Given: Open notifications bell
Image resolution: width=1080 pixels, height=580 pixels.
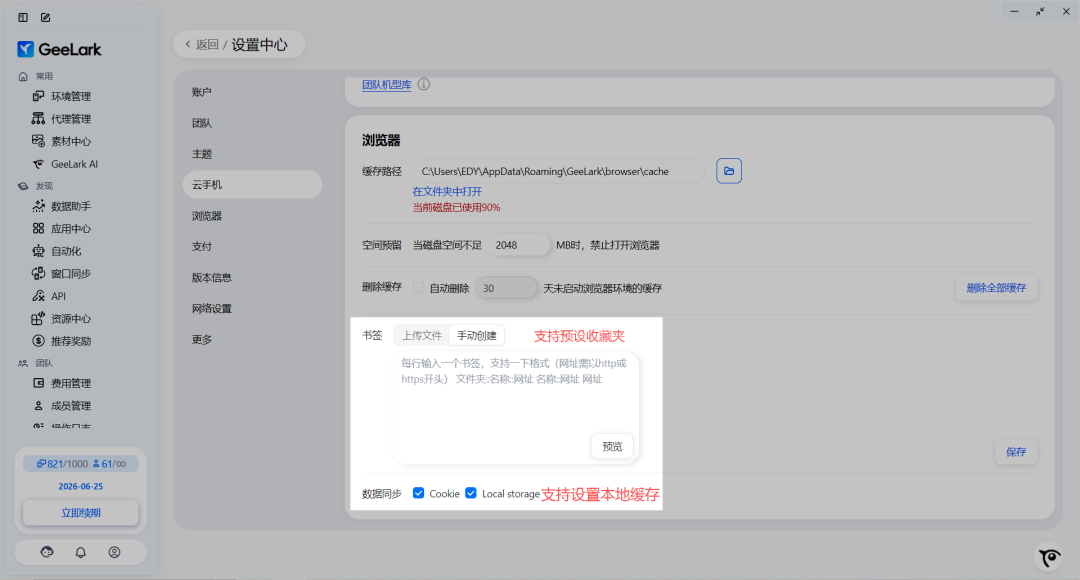Looking at the screenshot, I should click(x=81, y=552).
